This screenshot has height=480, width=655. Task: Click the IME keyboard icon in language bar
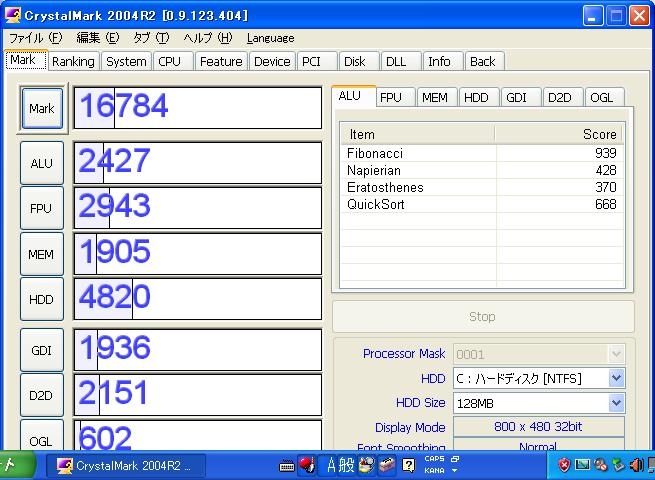coord(287,465)
